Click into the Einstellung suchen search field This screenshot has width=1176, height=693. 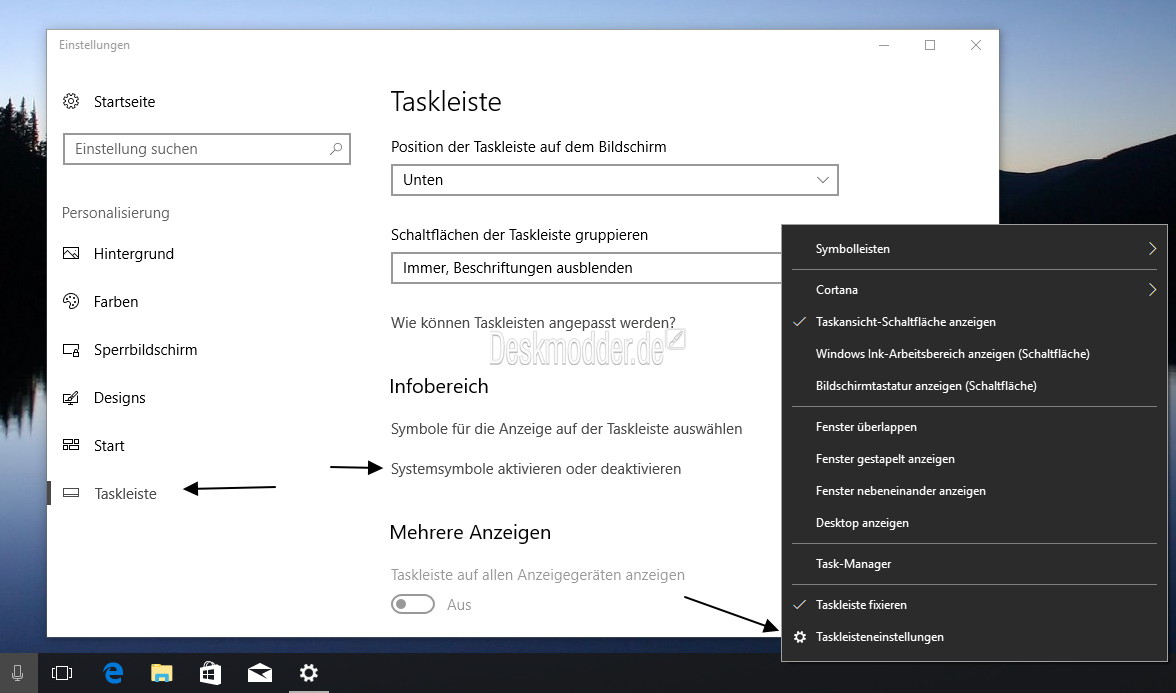207,149
